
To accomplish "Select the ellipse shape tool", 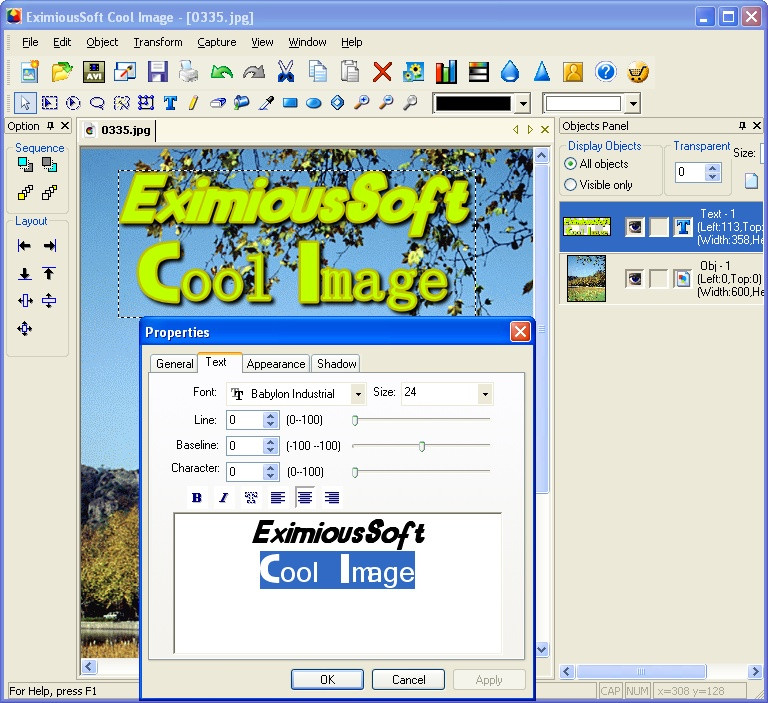I will pos(313,103).
